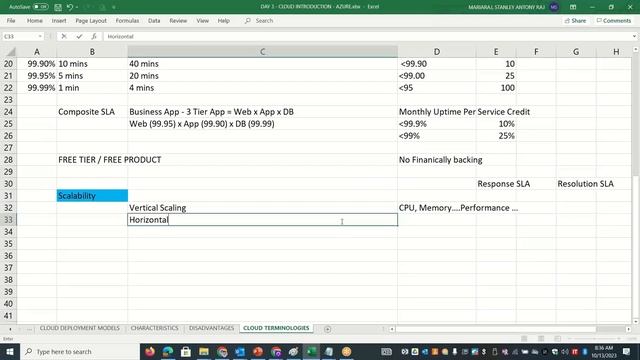Click the Insert Function fx icon
The width and height of the screenshot is (640, 360).
tap(94, 36)
